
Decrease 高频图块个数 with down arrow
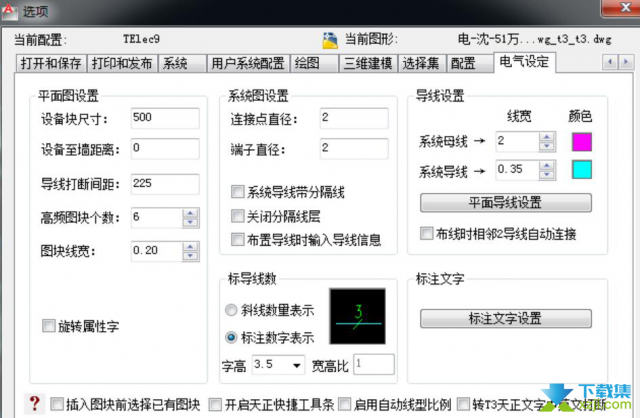click(x=190, y=222)
